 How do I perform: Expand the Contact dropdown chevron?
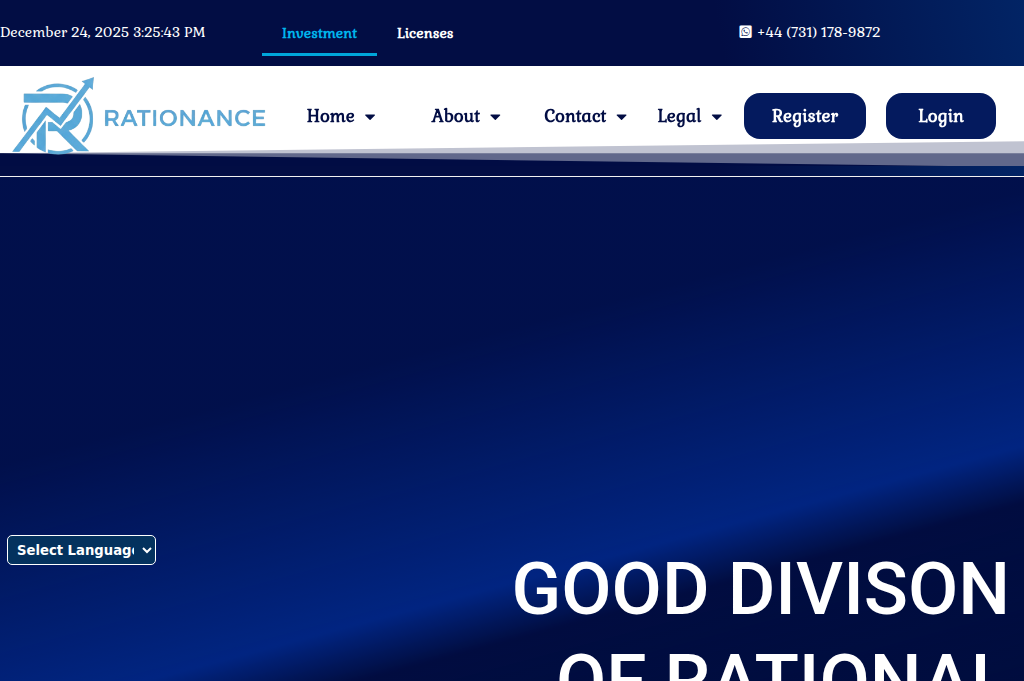point(622,117)
